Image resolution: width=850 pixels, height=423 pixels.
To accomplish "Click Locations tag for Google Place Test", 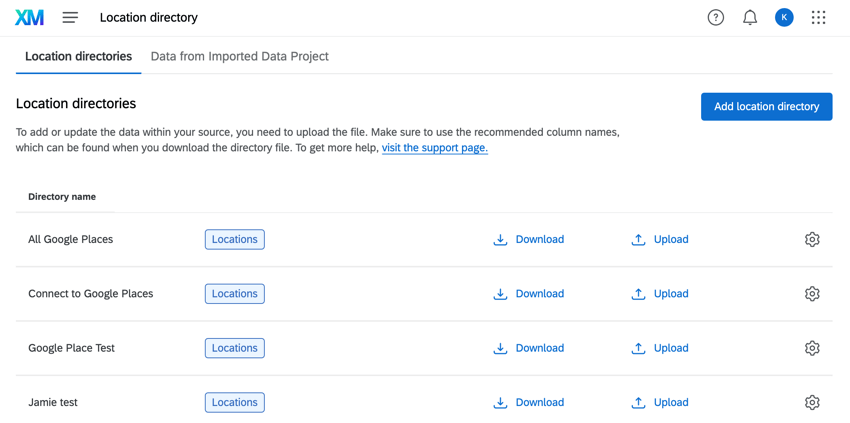I will coord(235,348).
